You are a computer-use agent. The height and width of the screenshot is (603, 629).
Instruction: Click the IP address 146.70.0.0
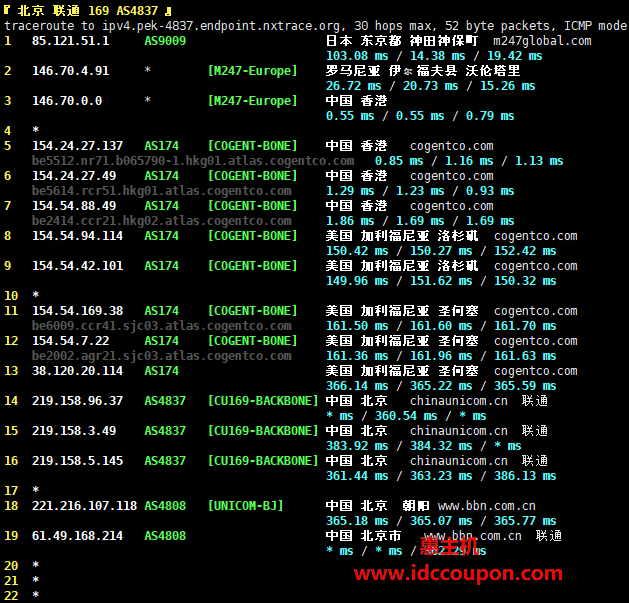point(67,101)
